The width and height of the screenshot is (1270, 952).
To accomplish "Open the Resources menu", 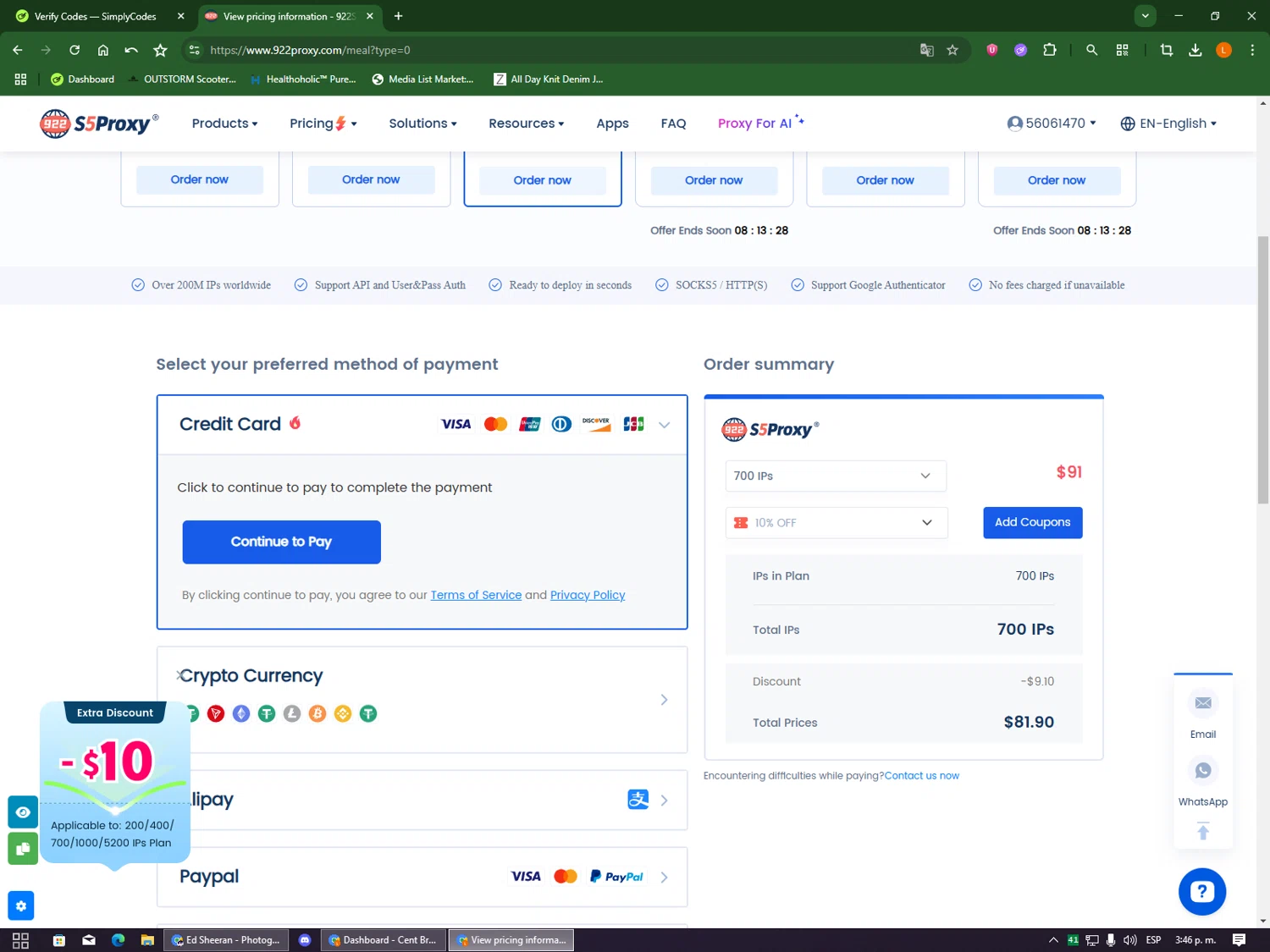I will [x=526, y=124].
